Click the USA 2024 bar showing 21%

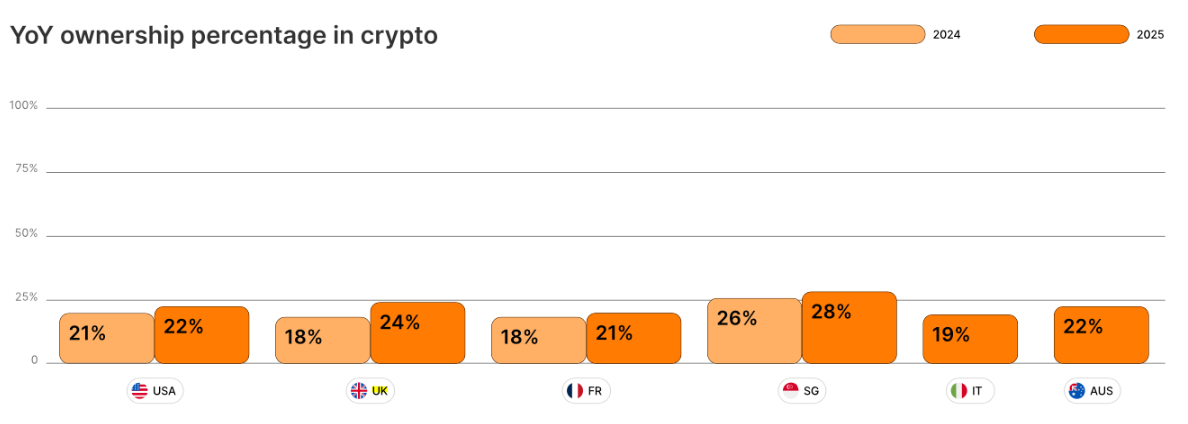click(107, 338)
